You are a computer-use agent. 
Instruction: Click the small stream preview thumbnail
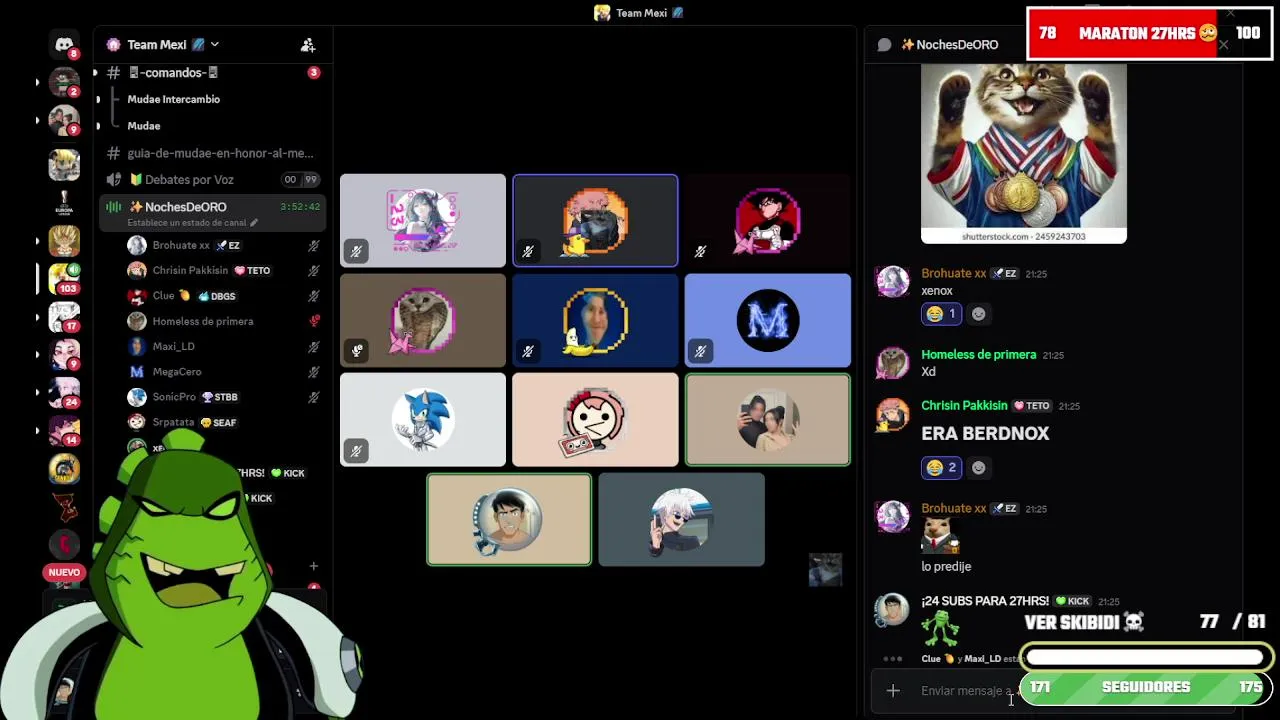825,570
